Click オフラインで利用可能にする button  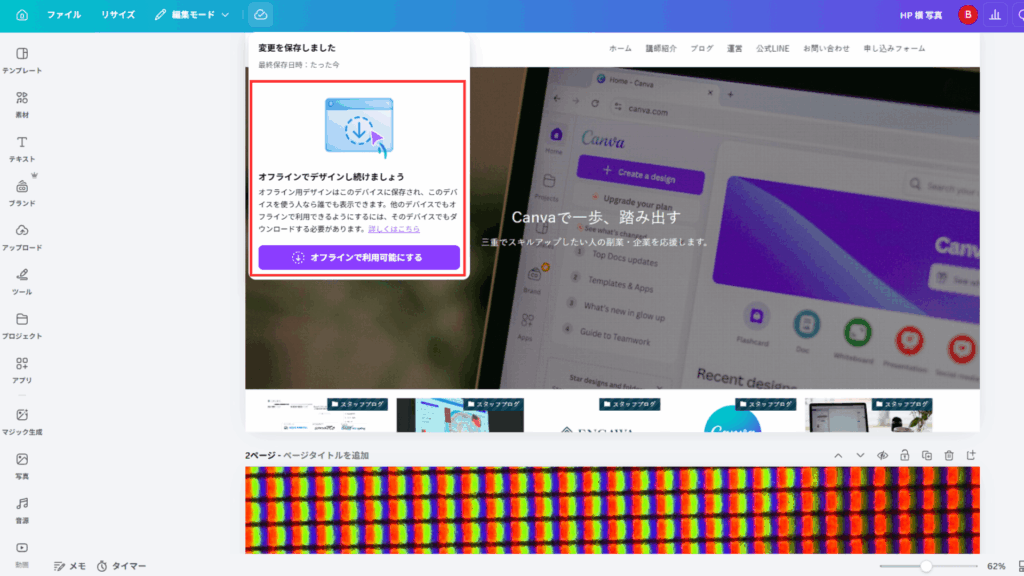[x=359, y=258]
